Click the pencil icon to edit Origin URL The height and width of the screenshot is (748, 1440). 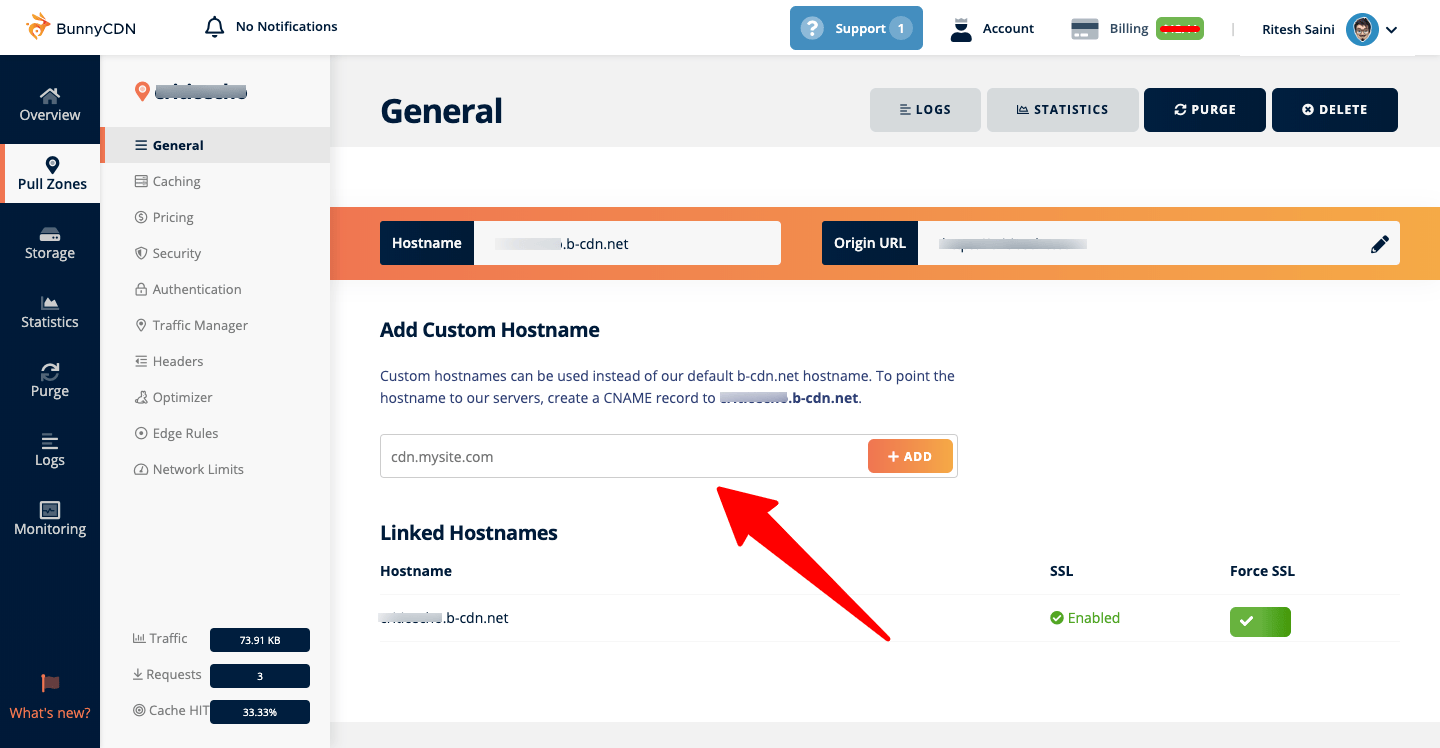tap(1380, 244)
